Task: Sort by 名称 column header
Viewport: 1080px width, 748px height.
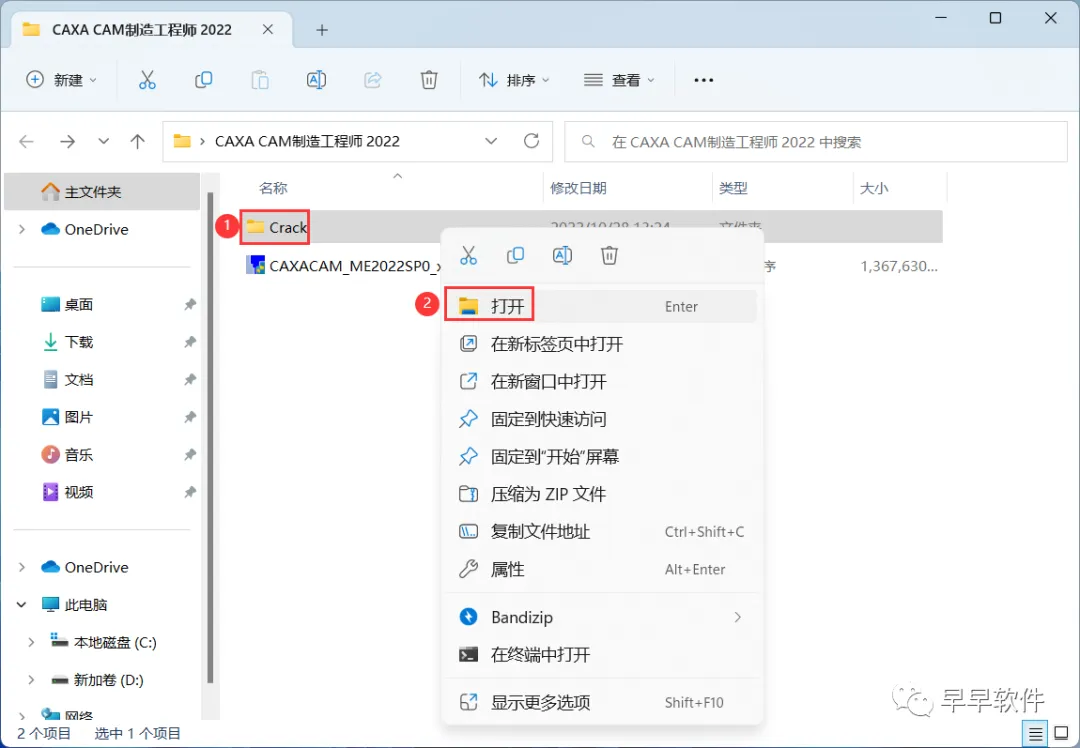Action: (273, 188)
